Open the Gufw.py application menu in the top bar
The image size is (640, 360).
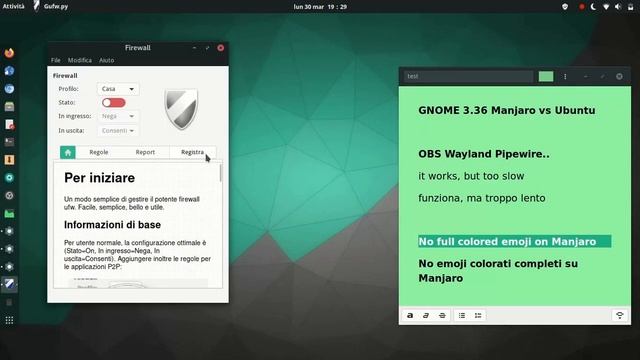tap(51, 7)
